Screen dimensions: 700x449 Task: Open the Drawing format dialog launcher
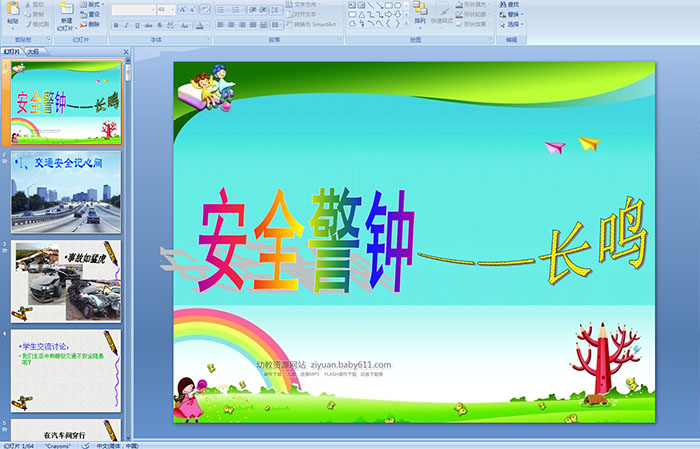point(491,40)
